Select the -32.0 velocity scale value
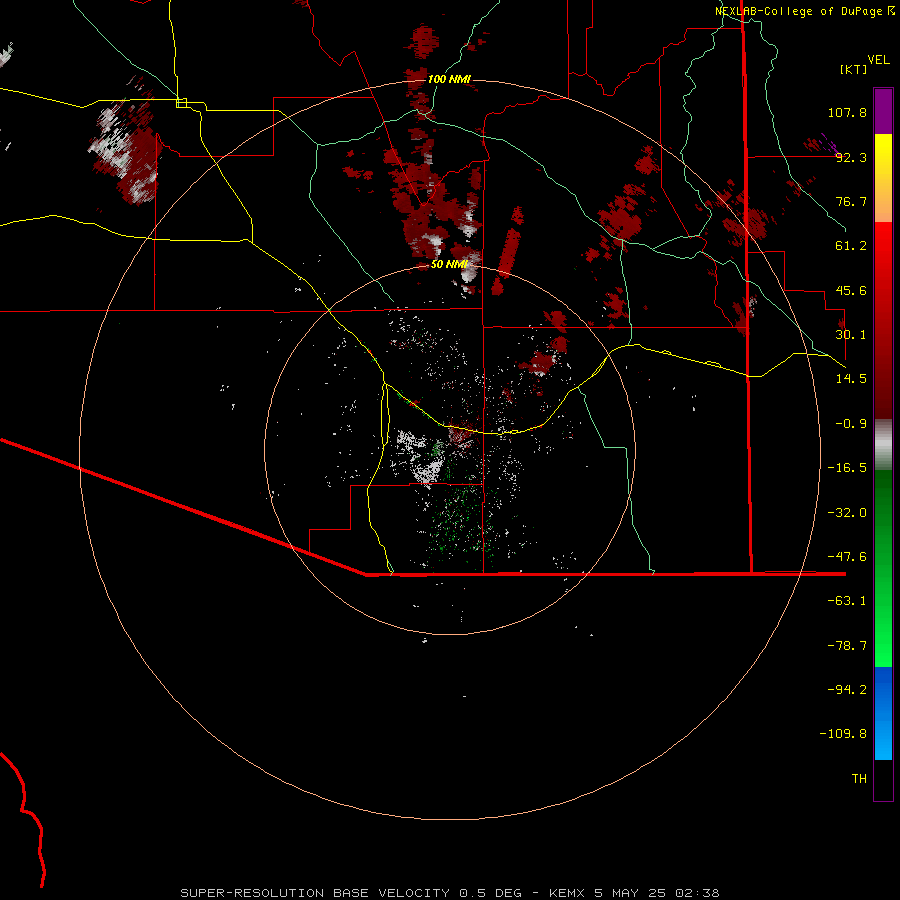The image size is (900, 900). pos(847,513)
